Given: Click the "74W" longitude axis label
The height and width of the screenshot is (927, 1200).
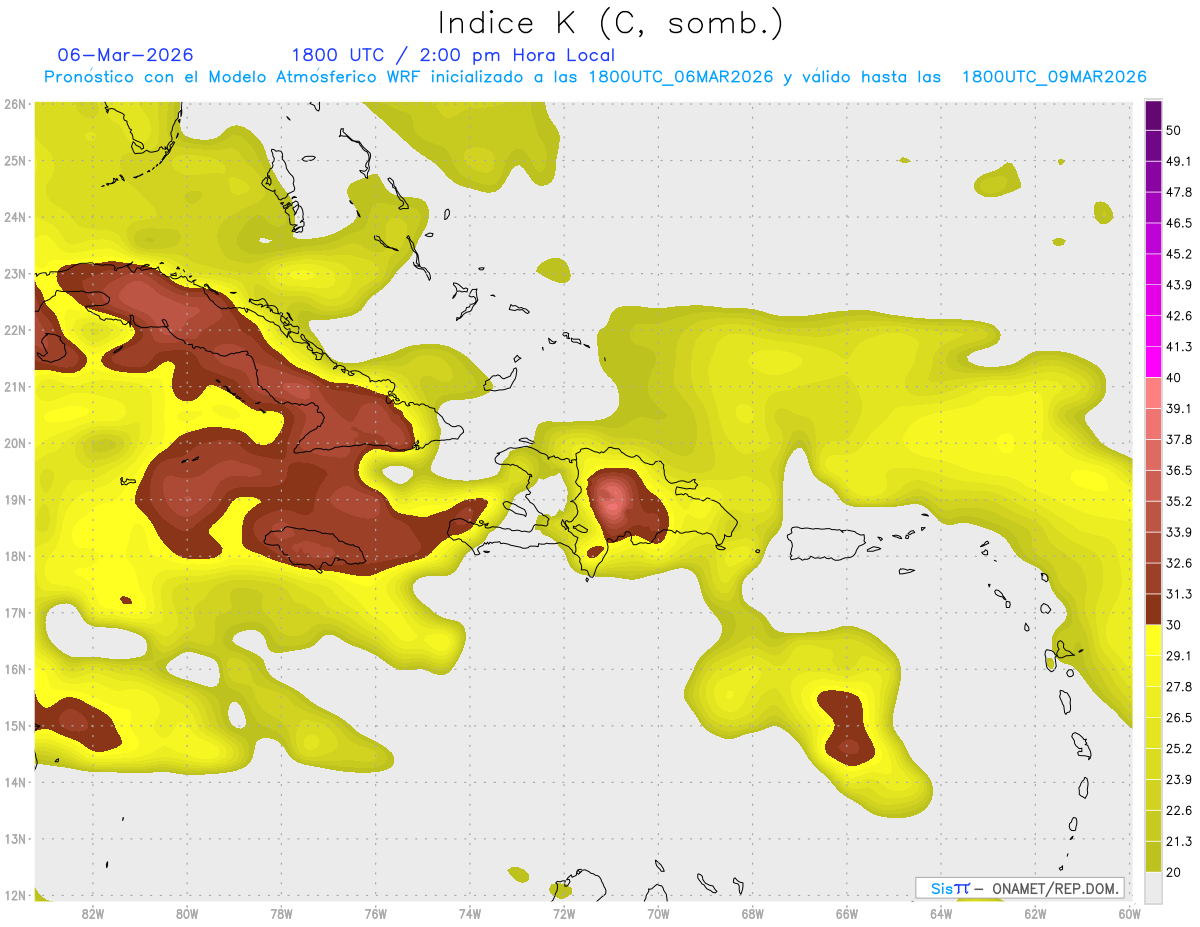Looking at the screenshot, I should coord(470,914).
